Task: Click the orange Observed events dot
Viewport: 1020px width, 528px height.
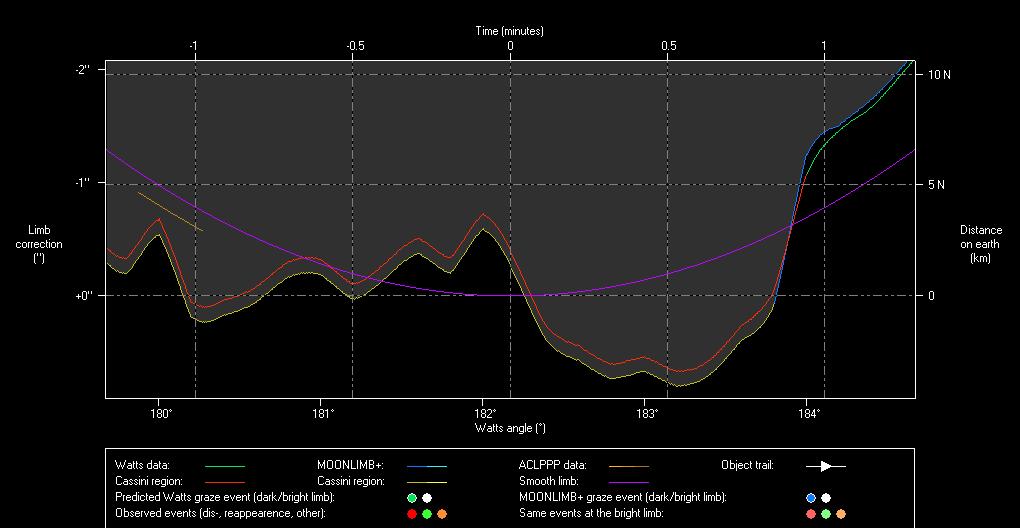Action: pos(442,514)
